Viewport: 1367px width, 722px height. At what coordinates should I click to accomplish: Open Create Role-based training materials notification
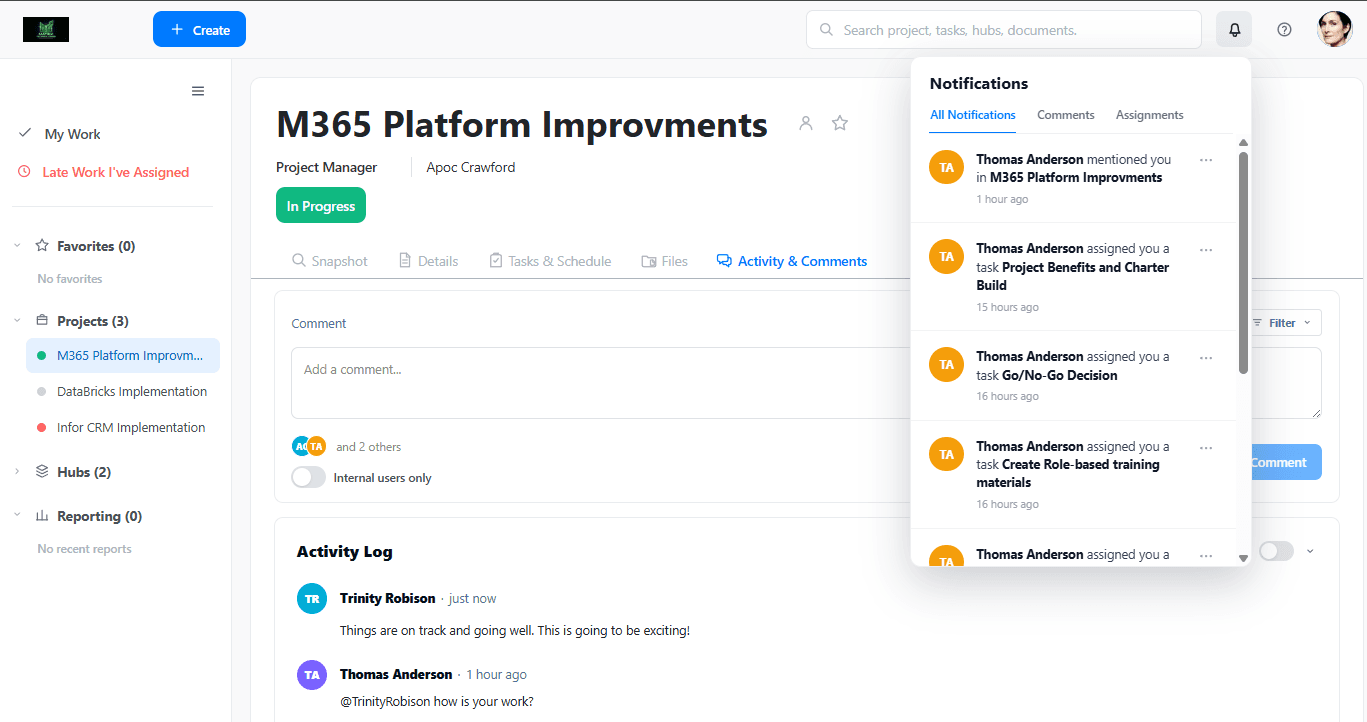click(1074, 474)
